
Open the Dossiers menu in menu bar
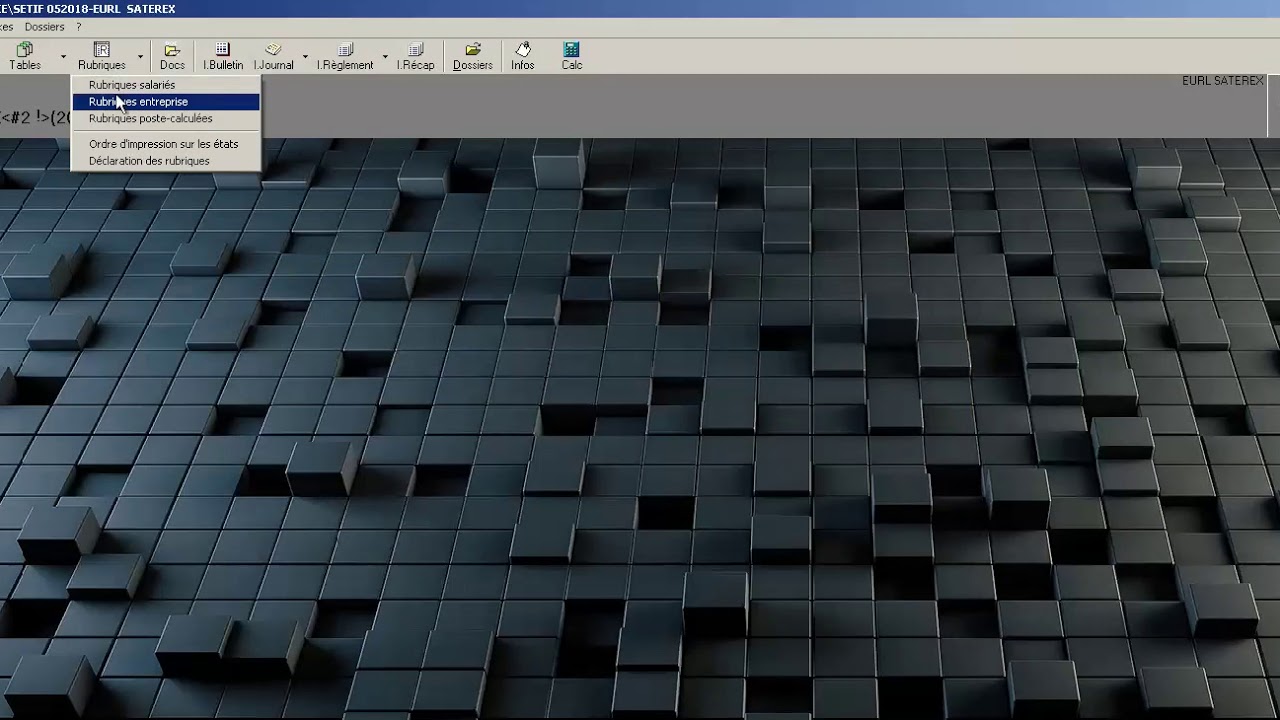click(x=45, y=27)
